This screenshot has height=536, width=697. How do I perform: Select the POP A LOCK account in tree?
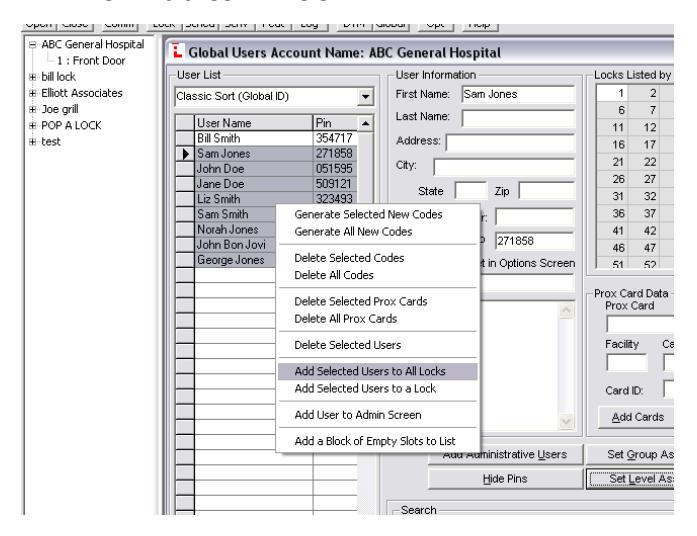[x=71, y=126]
